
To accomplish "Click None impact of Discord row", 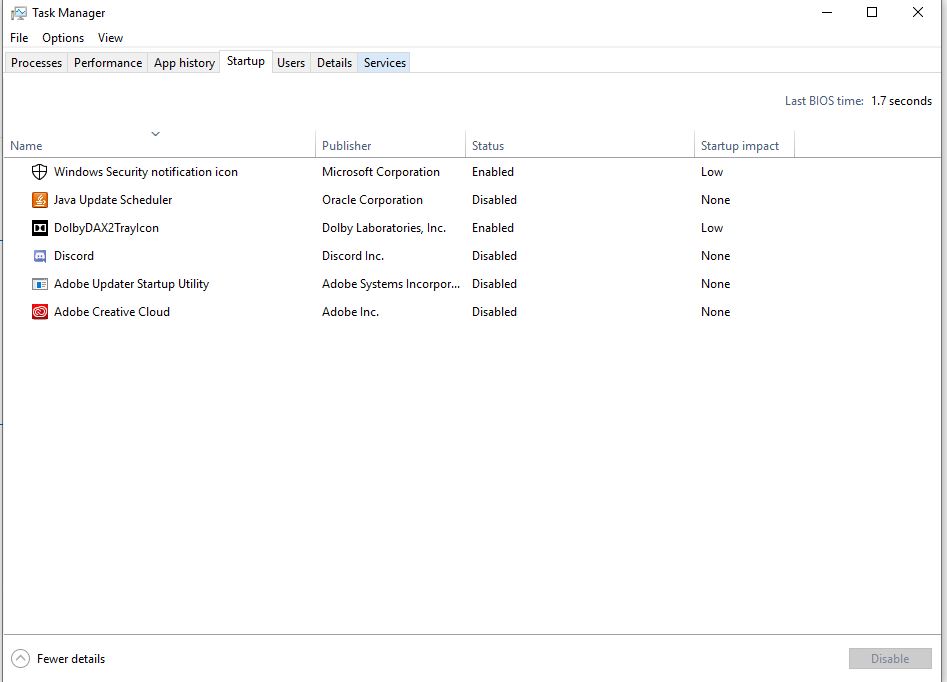I will pos(716,256).
